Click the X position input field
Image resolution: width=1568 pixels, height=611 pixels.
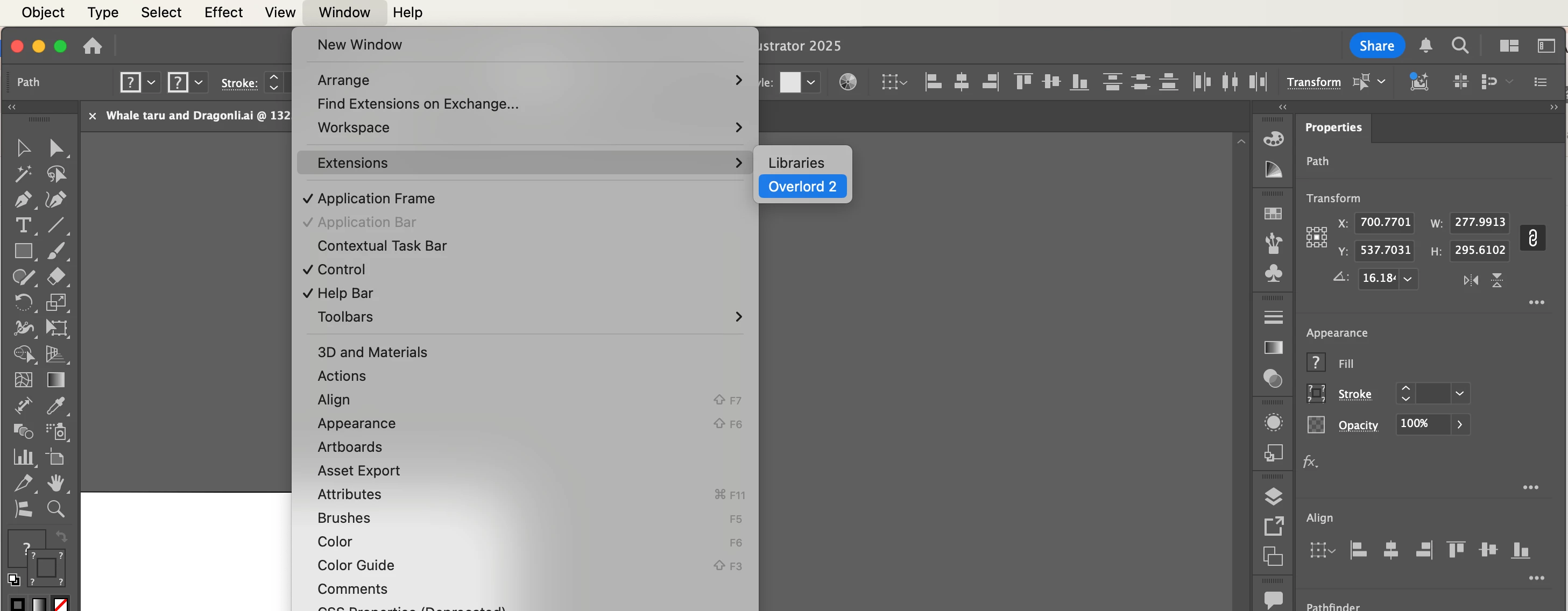[1384, 222]
